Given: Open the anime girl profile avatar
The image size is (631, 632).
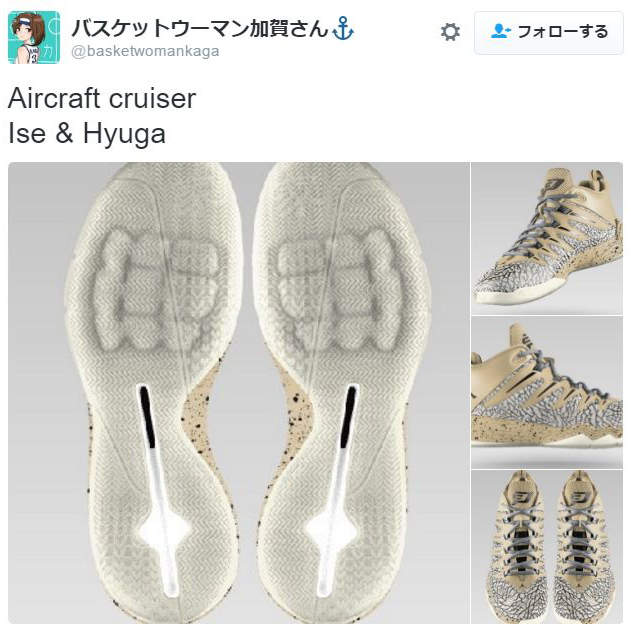Looking at the screenshot, I should [x=34, y=37].
